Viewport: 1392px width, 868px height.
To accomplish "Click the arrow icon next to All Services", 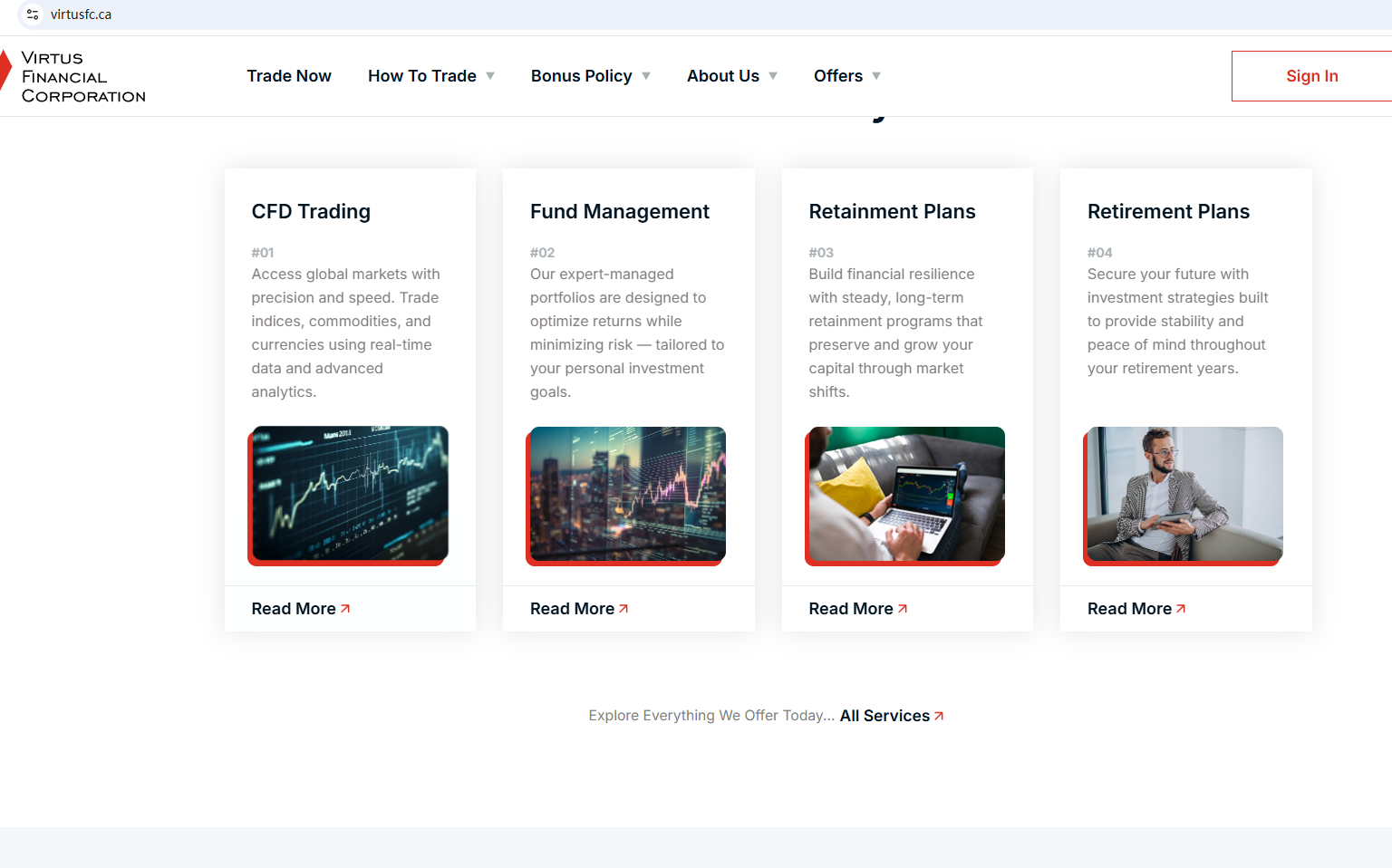I will [x=939, y=716].
